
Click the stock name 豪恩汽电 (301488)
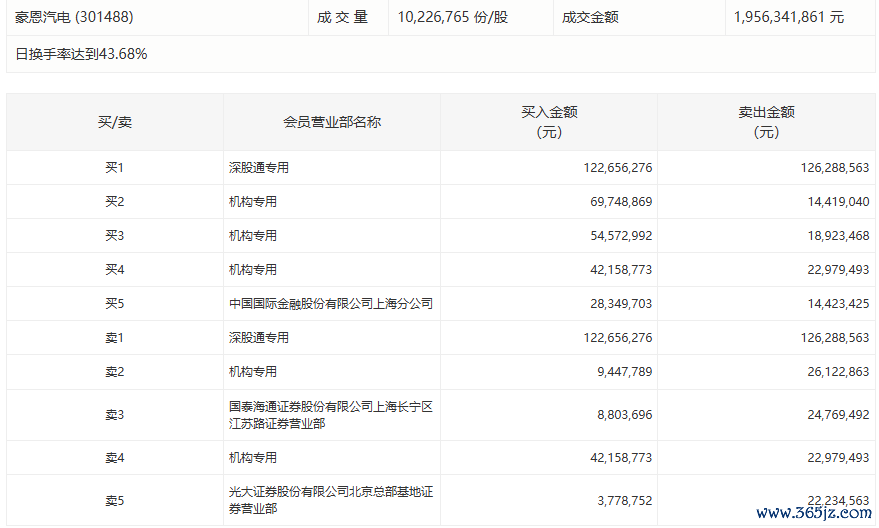point(74,17)
